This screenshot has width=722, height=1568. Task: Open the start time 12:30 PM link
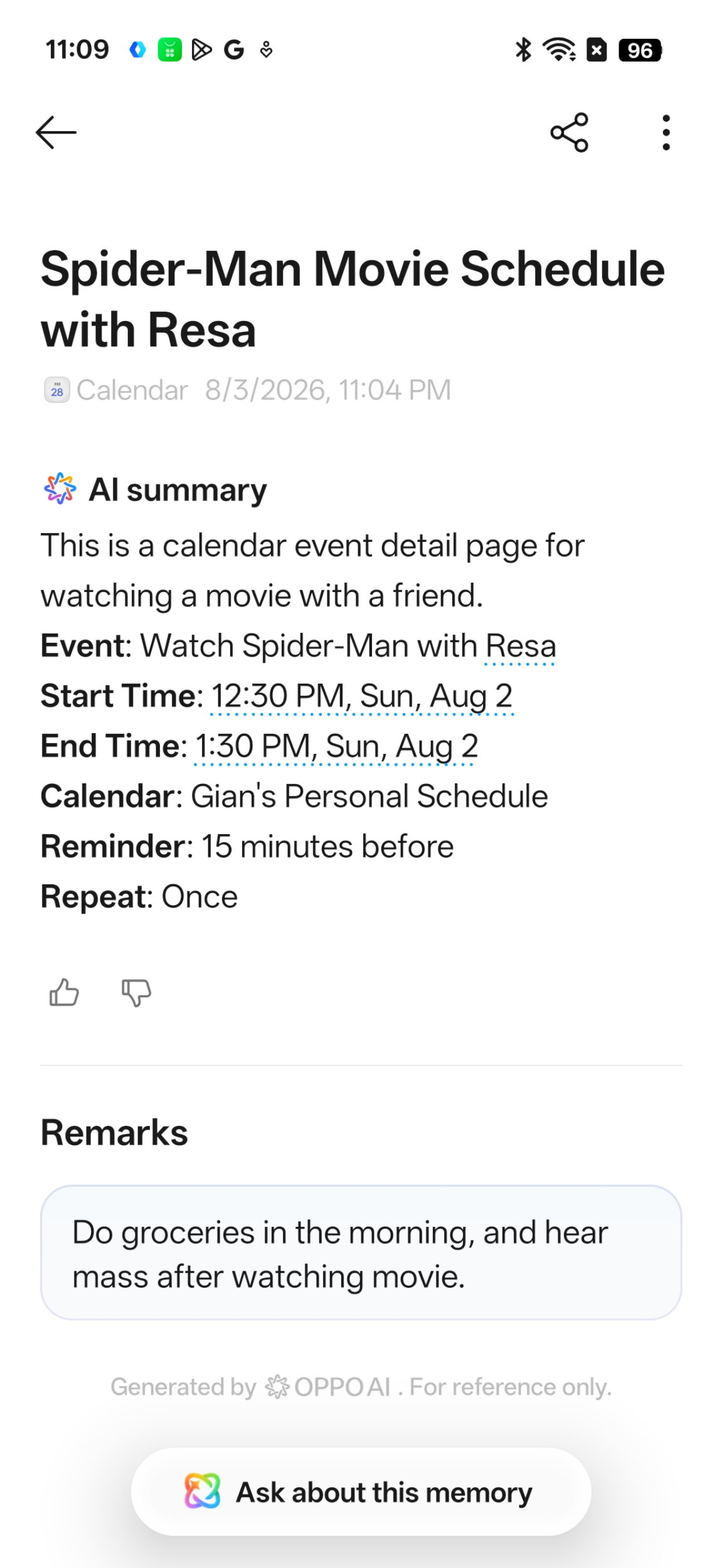[x=362, y=696]
